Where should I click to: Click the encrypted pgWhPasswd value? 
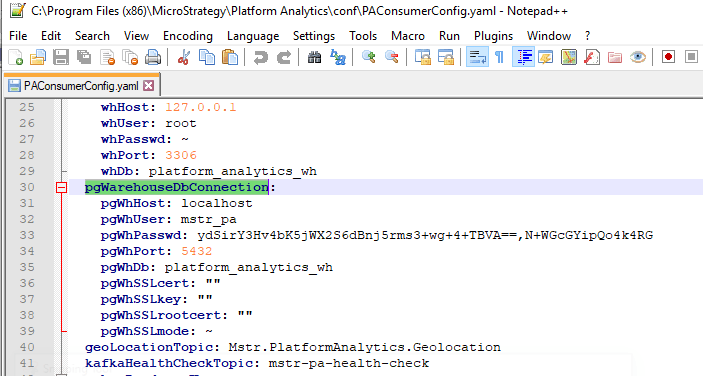point(425,235)
